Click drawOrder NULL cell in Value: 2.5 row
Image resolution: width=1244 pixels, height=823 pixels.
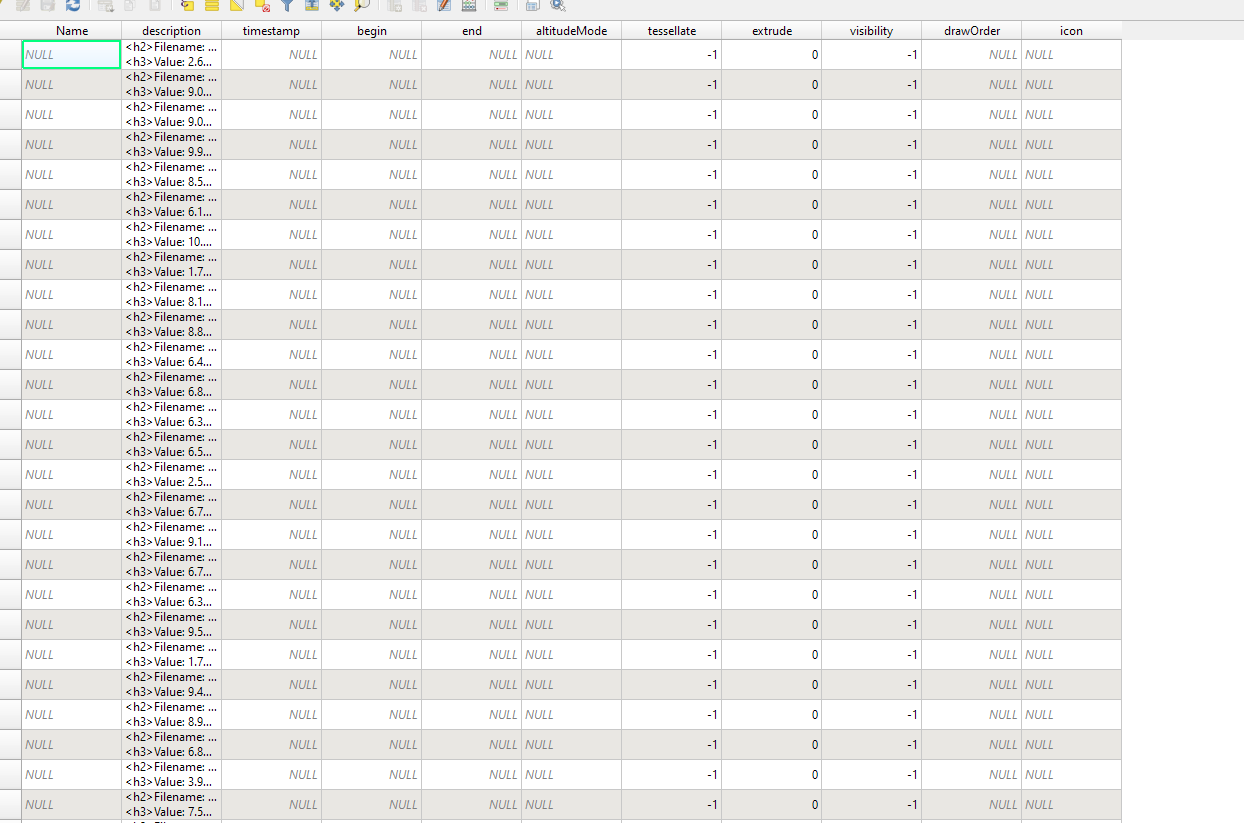(x=972, y=474)
